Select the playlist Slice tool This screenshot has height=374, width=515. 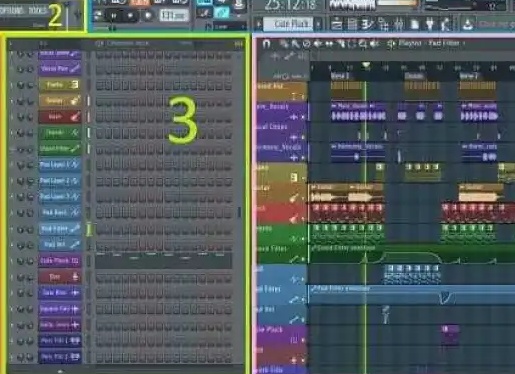341,44
